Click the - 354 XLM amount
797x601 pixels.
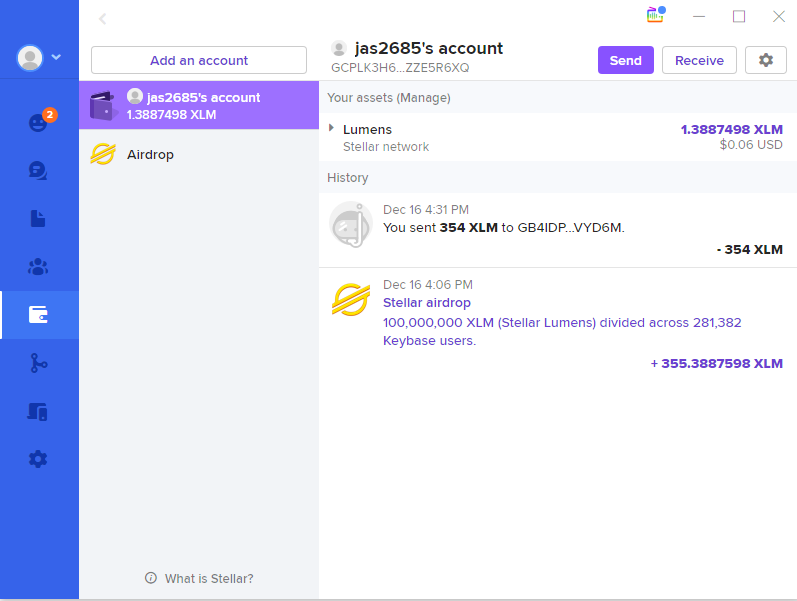[x=750, y=250]
